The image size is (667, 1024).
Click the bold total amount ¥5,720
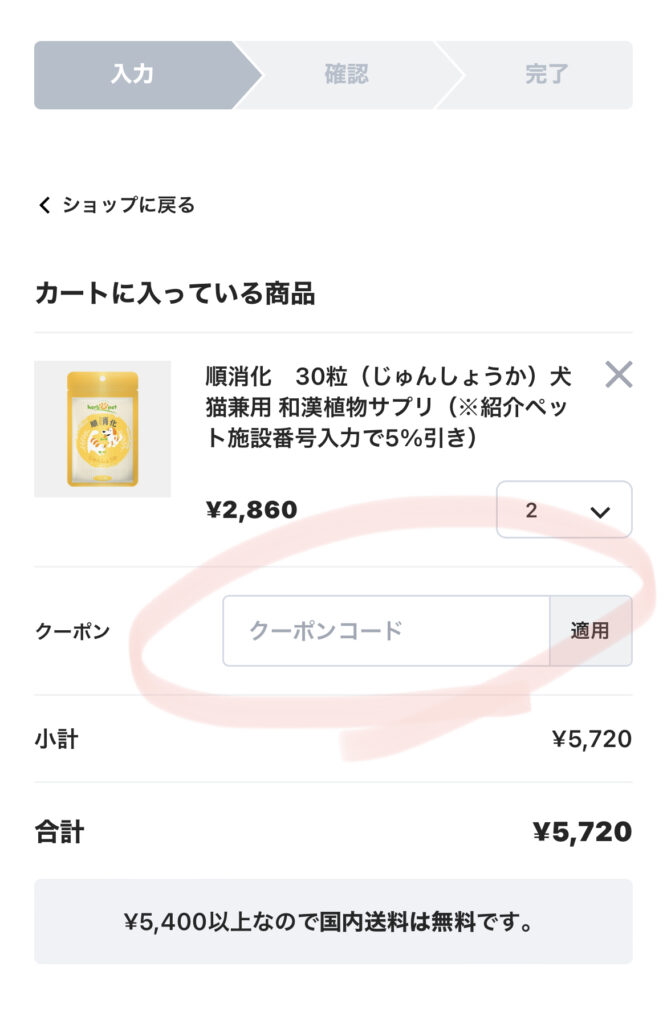pos(582,832)
